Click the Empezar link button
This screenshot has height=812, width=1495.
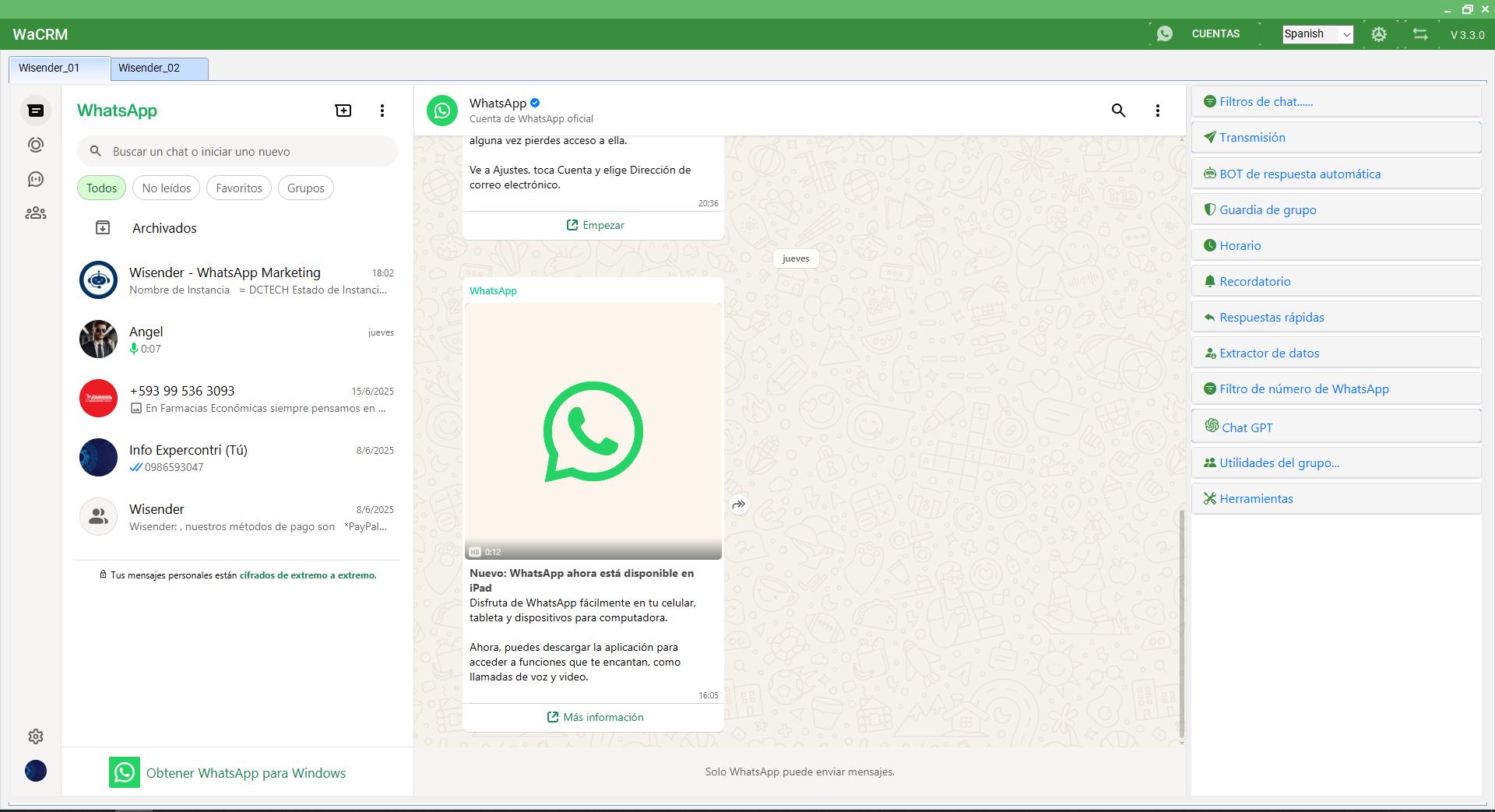595,225
